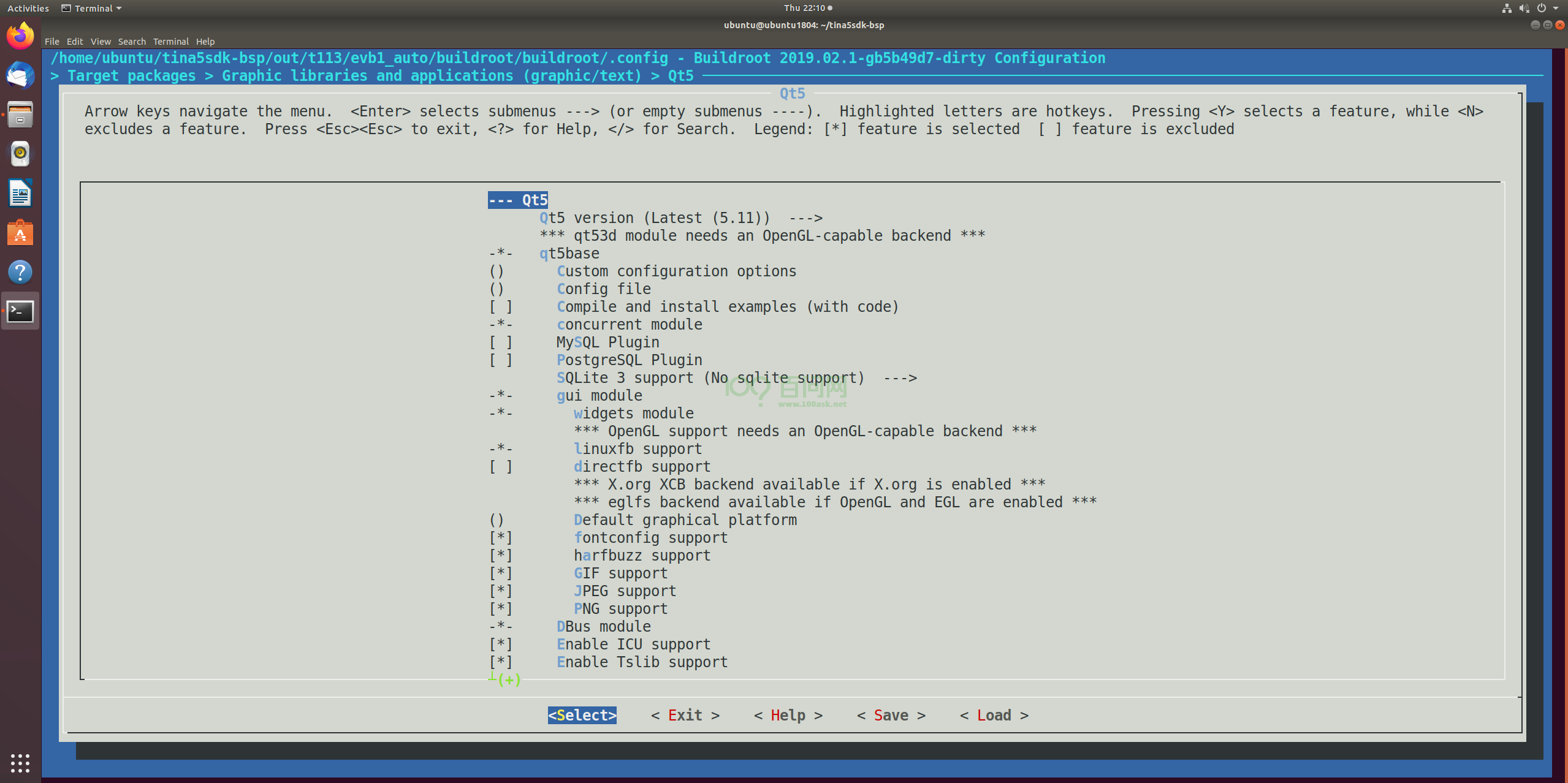The image size is (1568, 783).
Task: Launch LibreOffice Writer from the dock
Action: tap(20, 194)
